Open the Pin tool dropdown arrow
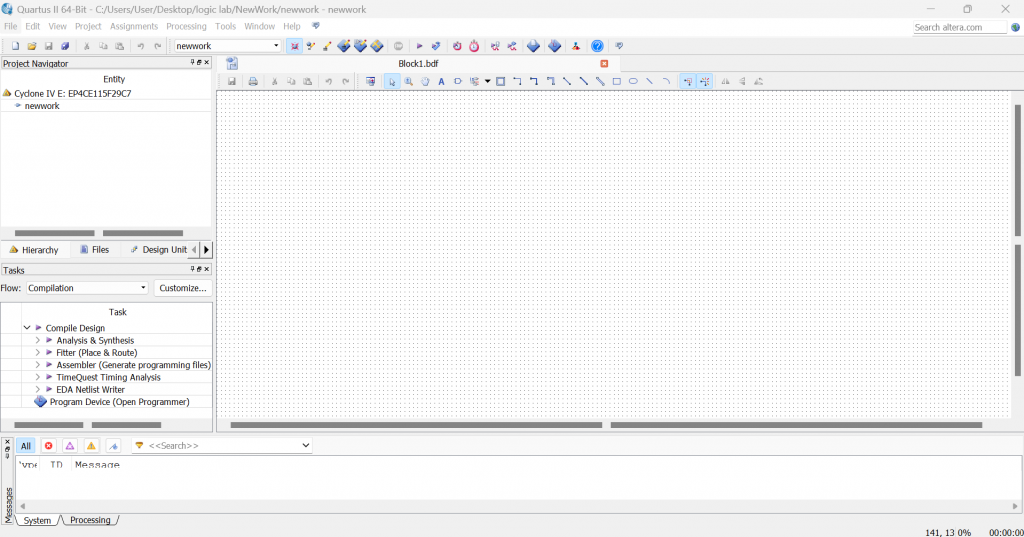The width and height of the screenshot is (1024, 537). coord(487,82)
